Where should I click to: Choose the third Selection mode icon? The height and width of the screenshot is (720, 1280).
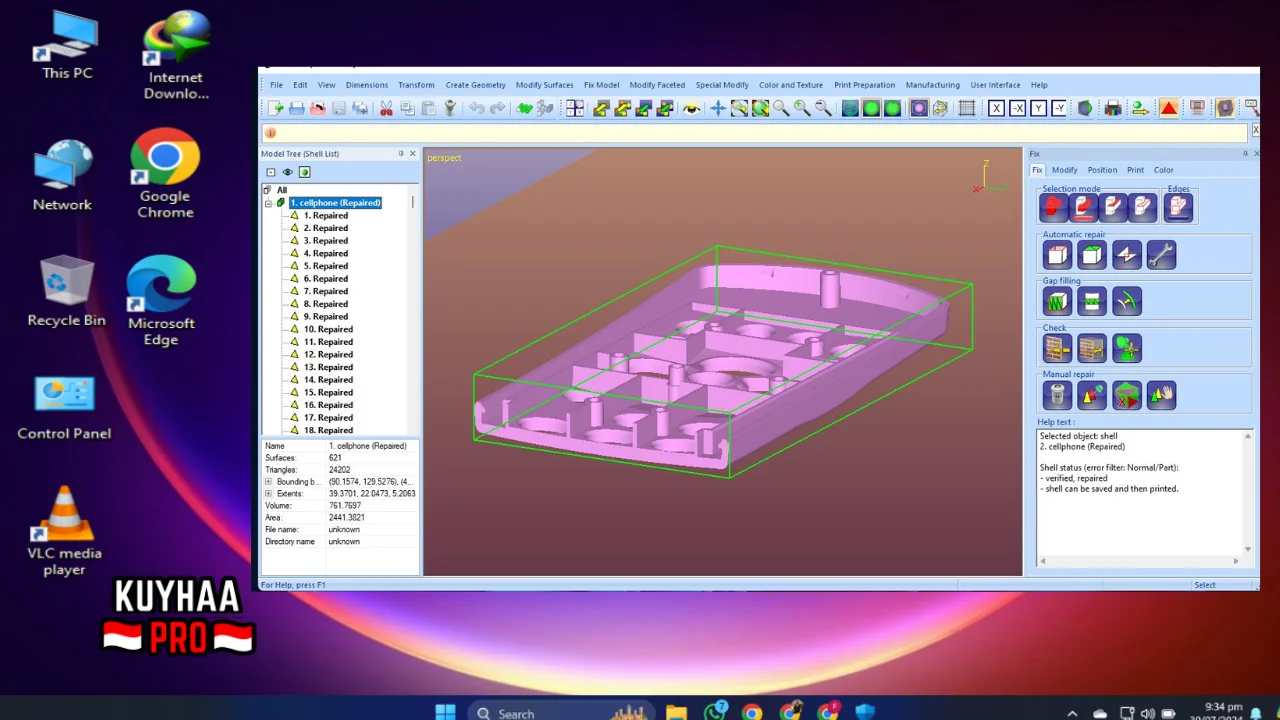coord(1113,207)
